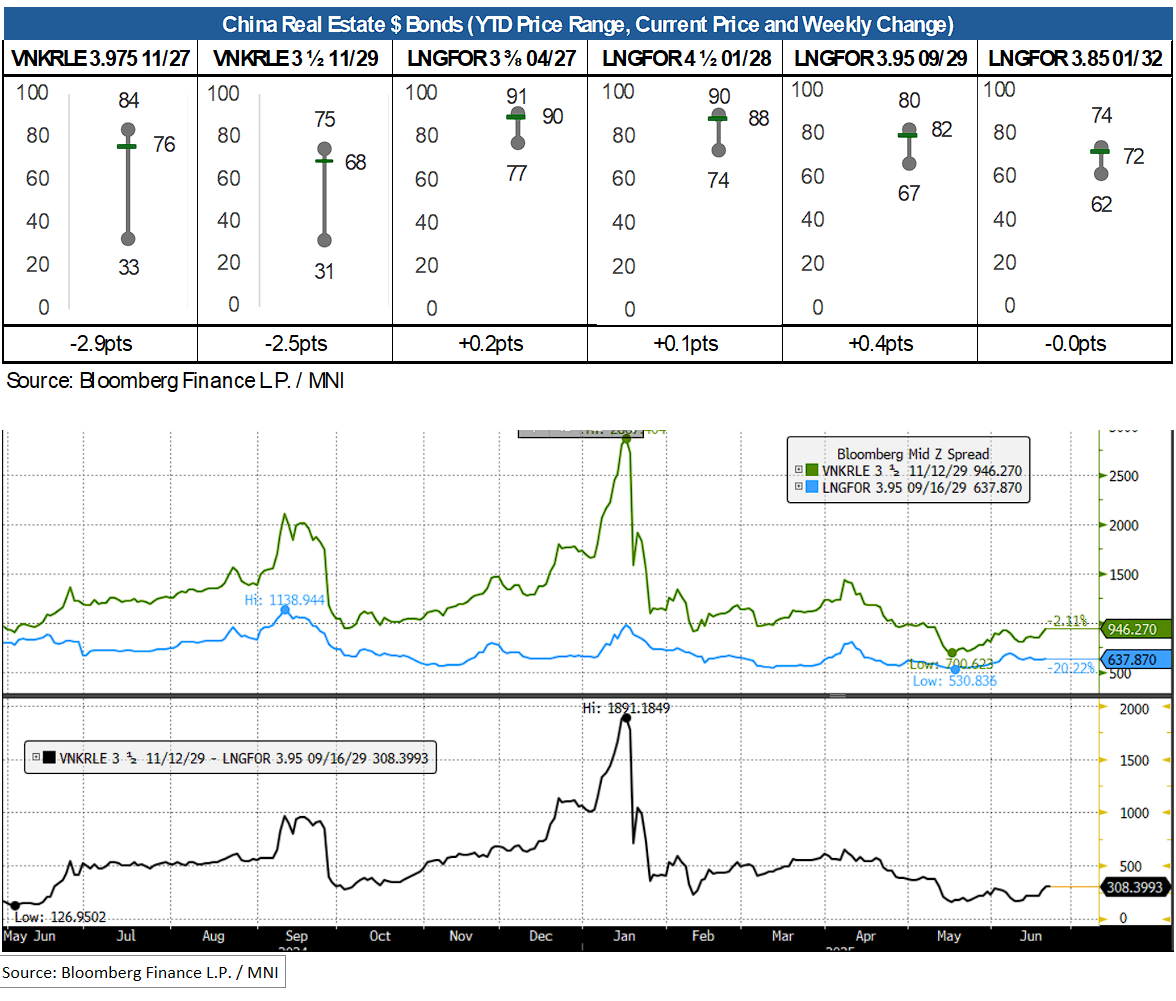Click the 'Apr' label on the time axis
The height and width of the screenshot is (1001, 1176).
pos(866,936)
